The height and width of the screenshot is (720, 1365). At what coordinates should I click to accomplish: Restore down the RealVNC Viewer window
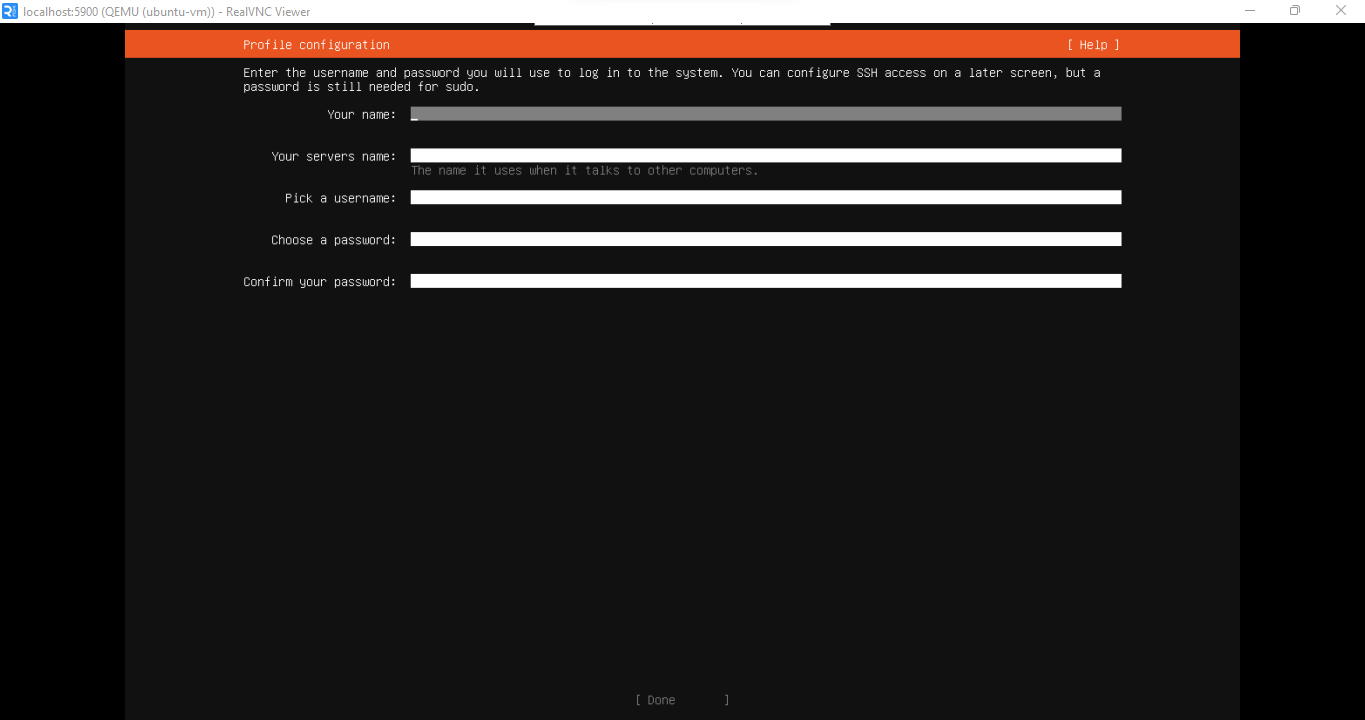tap(1295, 11)
